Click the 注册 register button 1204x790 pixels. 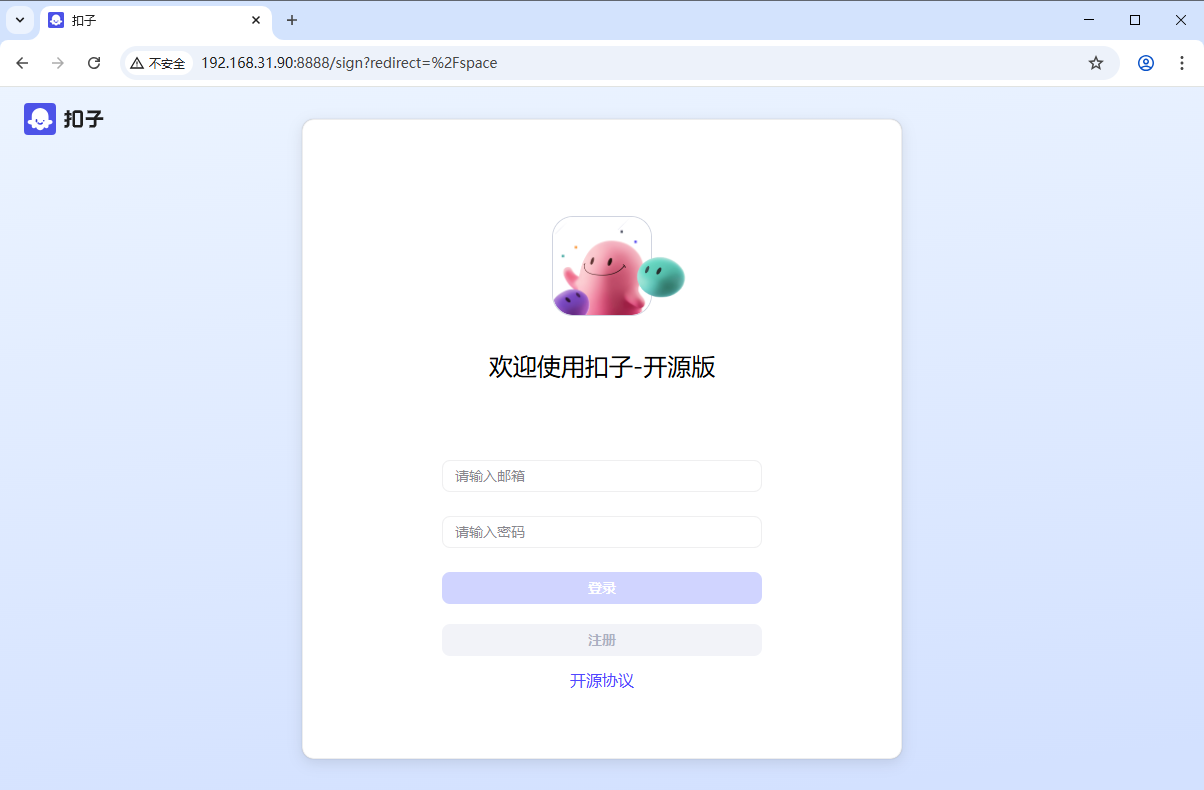click(601, 640)
